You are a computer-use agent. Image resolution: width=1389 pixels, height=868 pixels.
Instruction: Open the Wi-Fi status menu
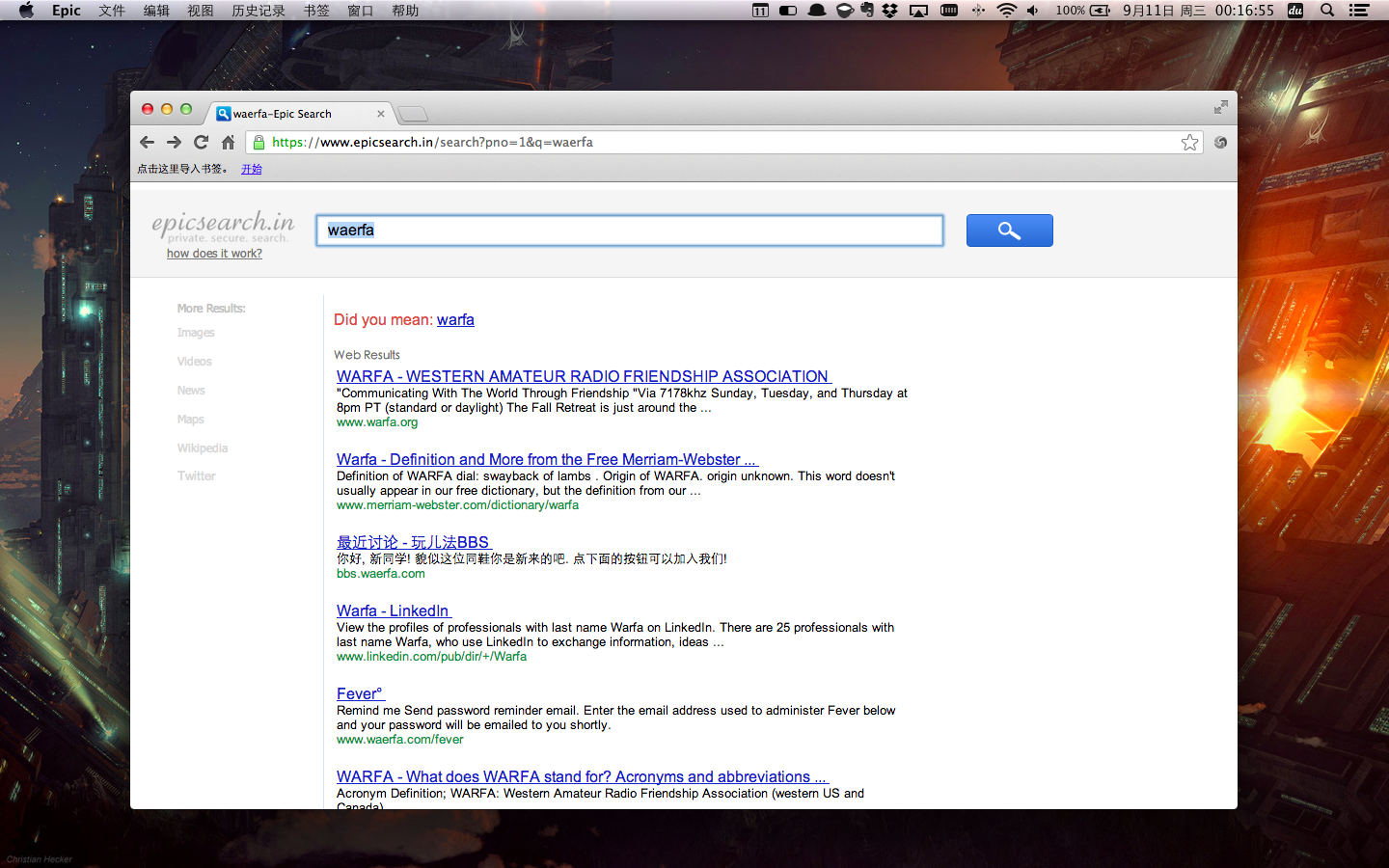(1006, 11)
